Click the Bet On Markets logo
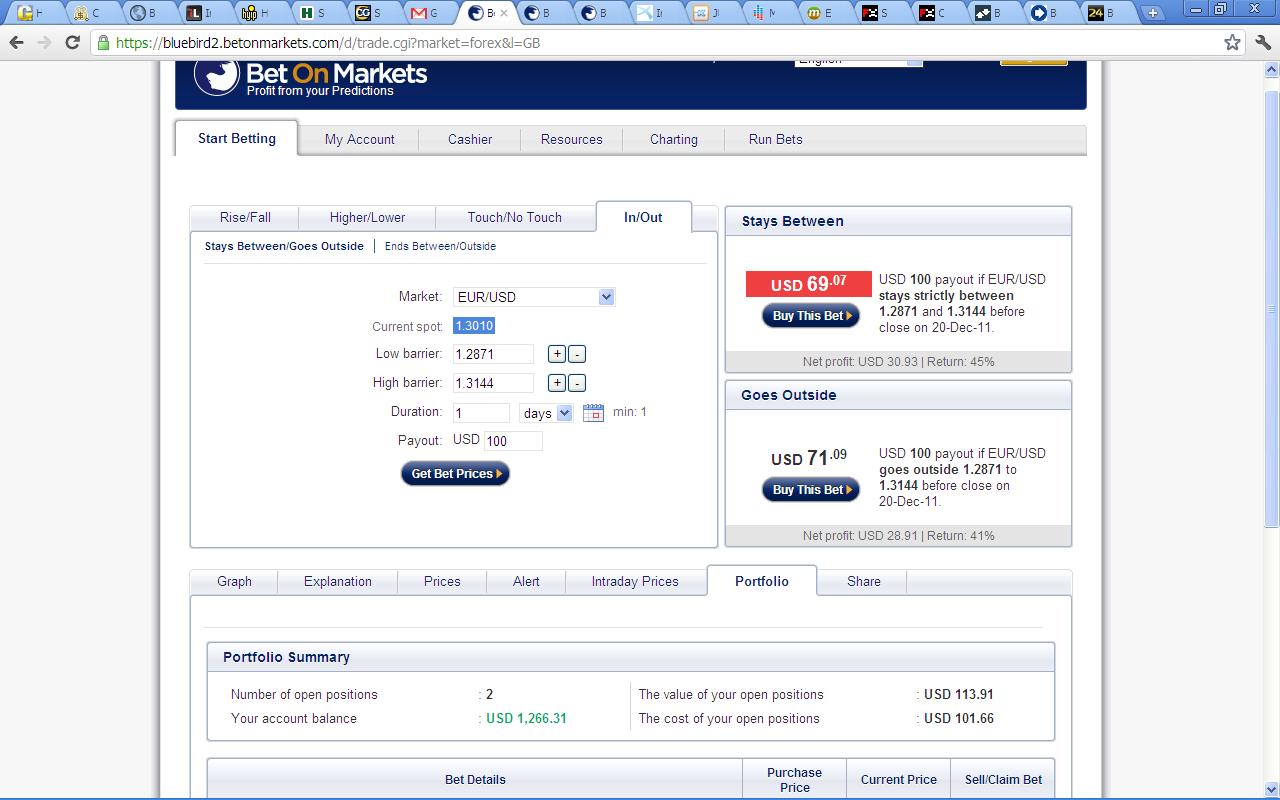Viewport: 1280px width, 800px height. [310, 78]
